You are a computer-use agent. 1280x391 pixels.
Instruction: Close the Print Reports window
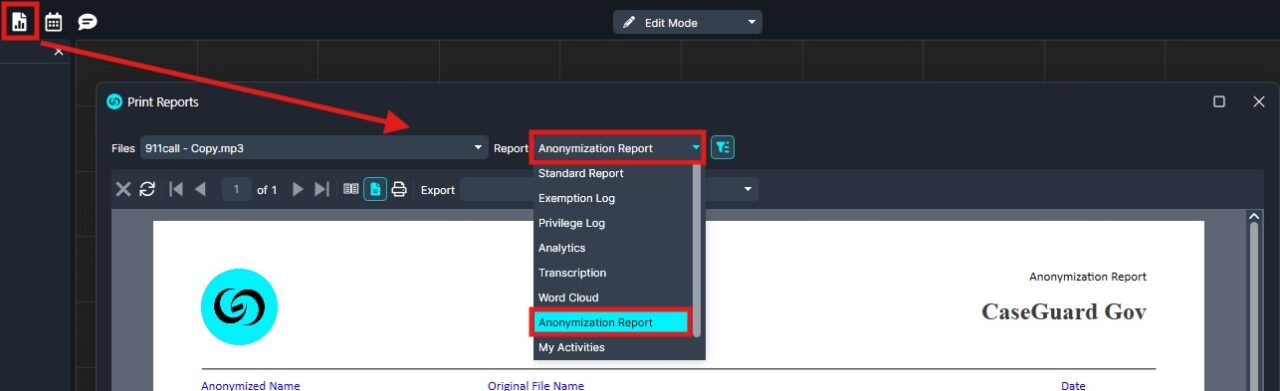tap(1259, 101)
